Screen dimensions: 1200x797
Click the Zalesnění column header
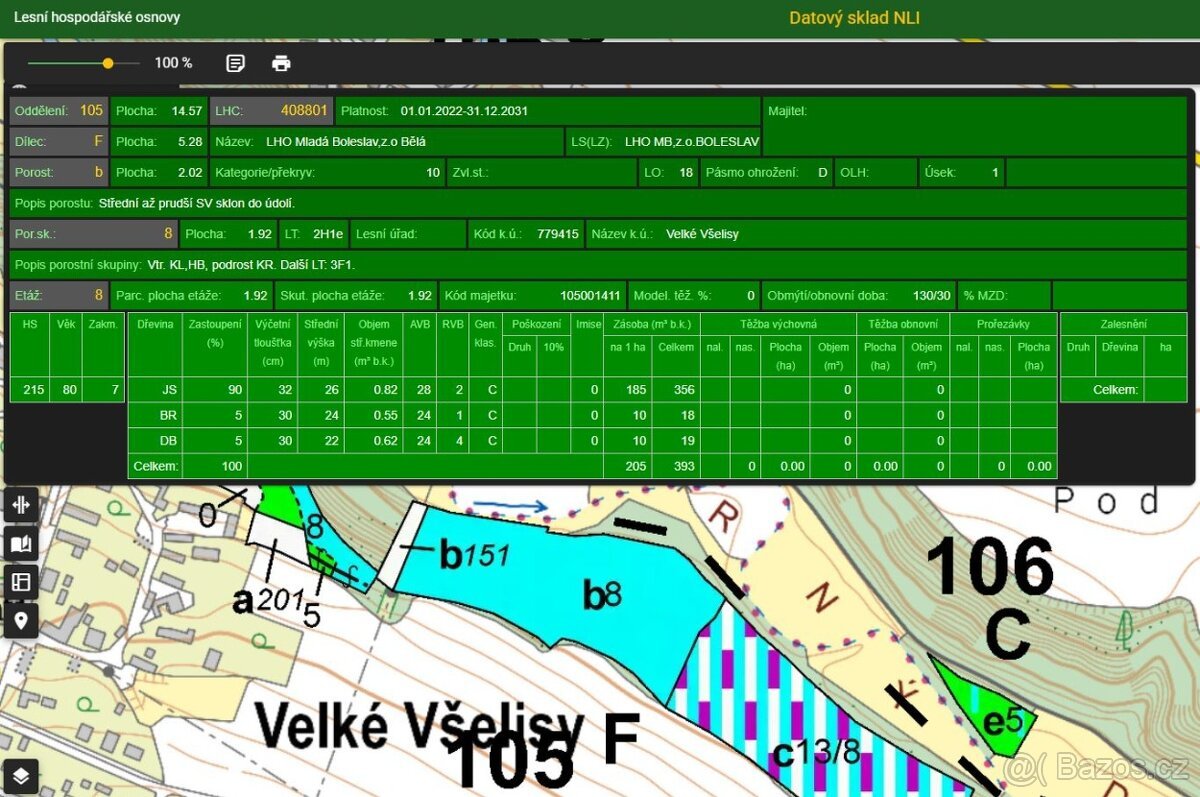[x=1123, y=324]
